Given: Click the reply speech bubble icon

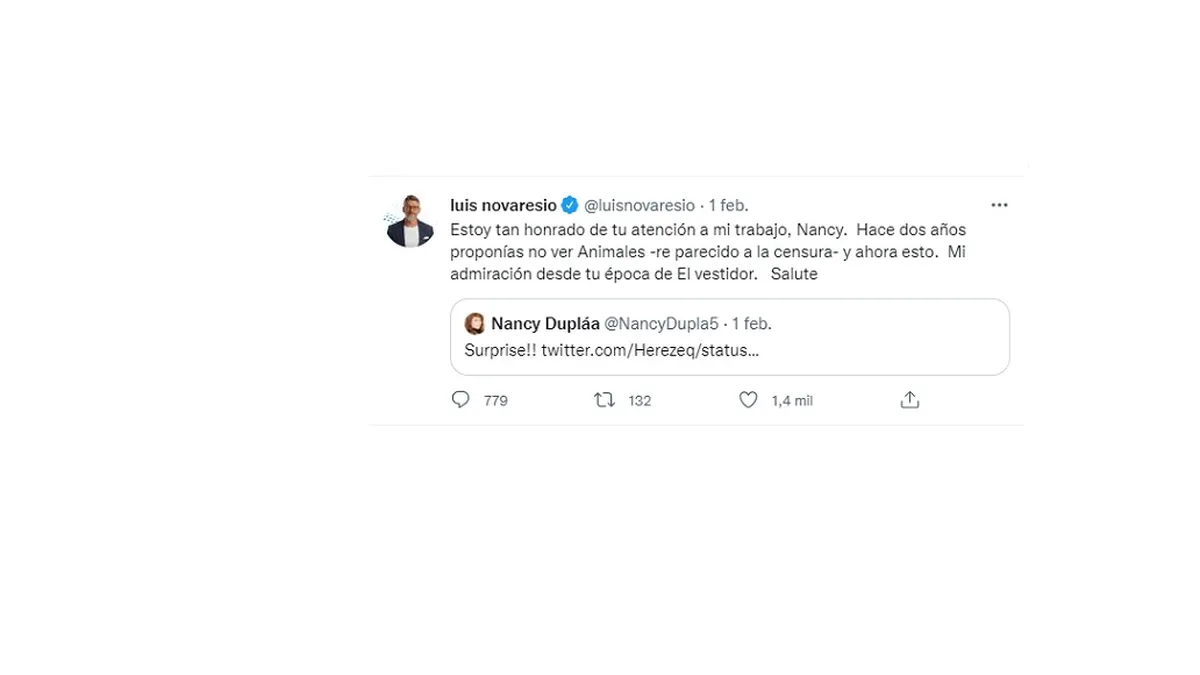Looking at the screenshot, I should click(461, 400).
